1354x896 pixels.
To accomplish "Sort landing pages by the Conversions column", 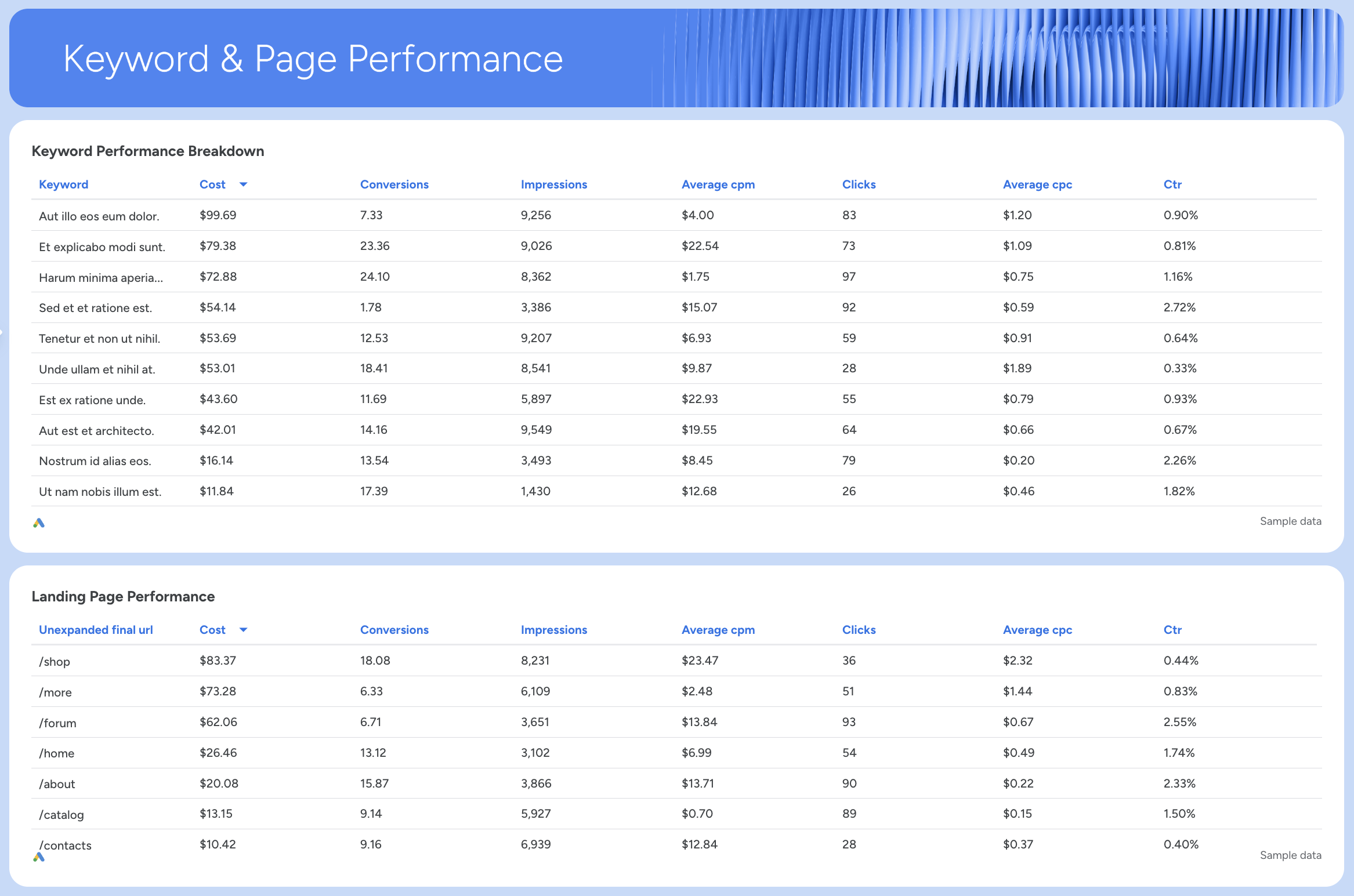I will click(394, 630).
